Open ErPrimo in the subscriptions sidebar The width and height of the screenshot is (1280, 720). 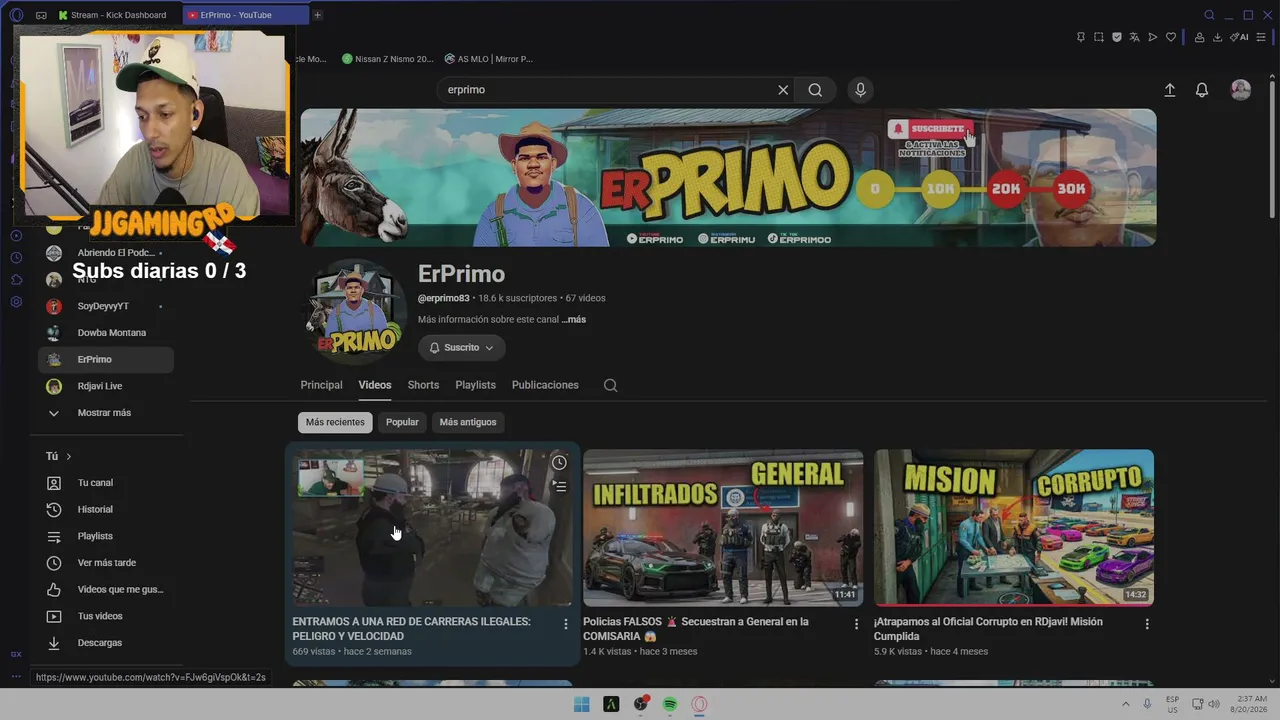click(x=105, y=360)
